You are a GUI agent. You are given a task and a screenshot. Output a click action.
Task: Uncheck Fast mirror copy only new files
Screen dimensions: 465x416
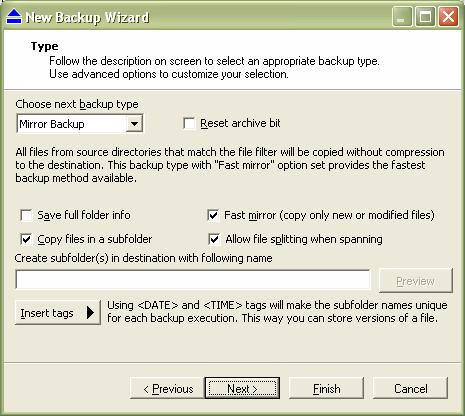(x=213, y=215)
